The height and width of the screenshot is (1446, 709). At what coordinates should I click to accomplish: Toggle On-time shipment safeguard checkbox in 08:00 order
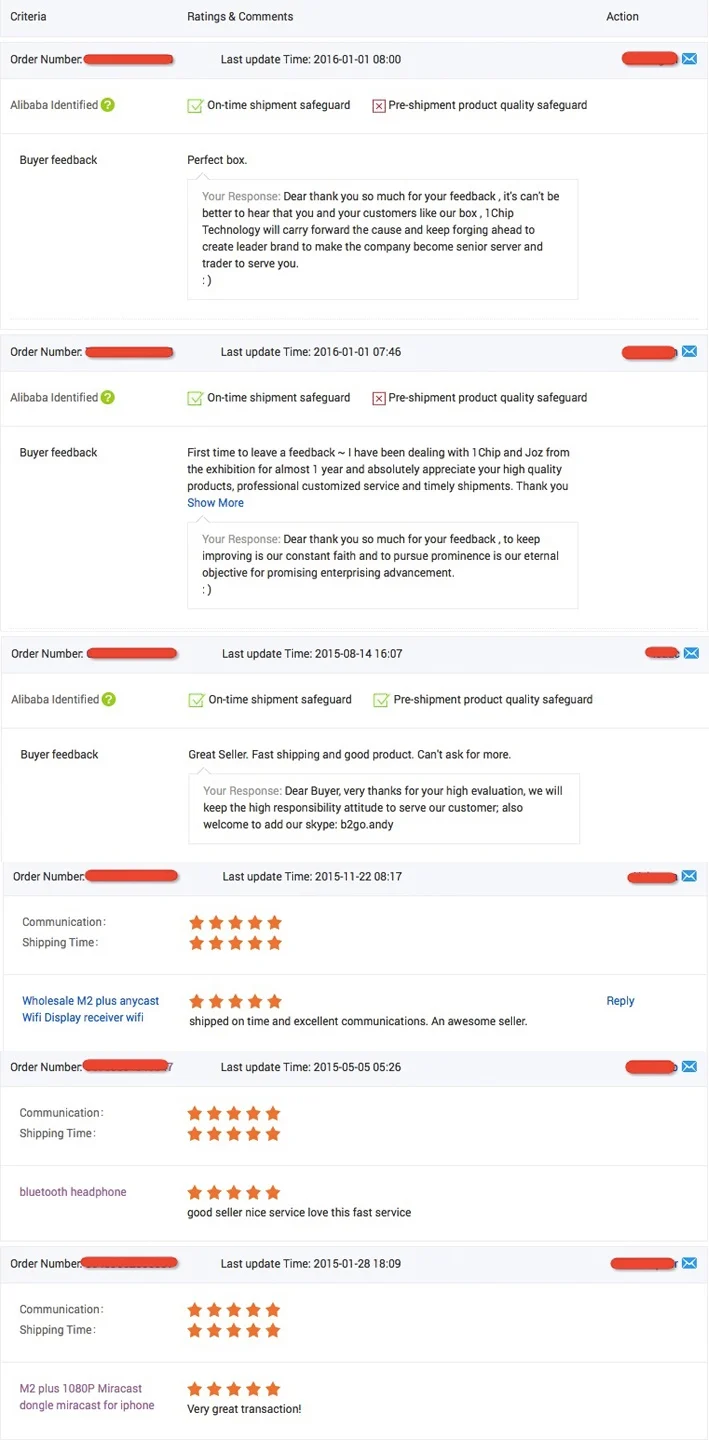pos(195,105)
